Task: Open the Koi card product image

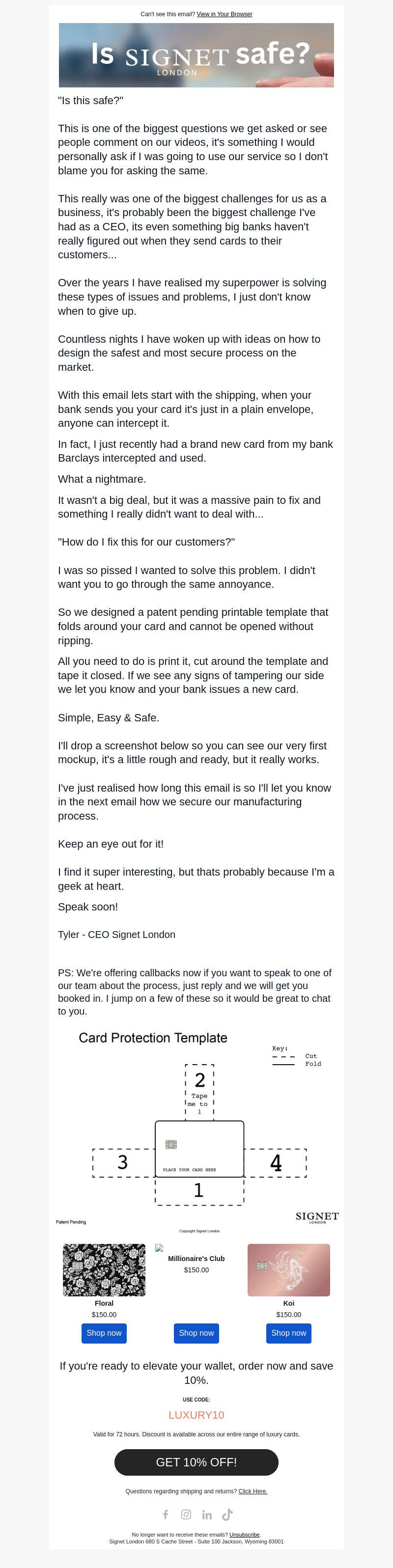Action: tap(289, 1270)
